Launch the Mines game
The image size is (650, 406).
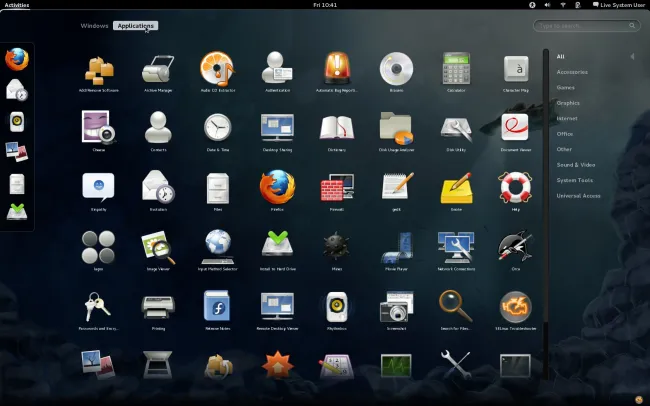(337, 247)
